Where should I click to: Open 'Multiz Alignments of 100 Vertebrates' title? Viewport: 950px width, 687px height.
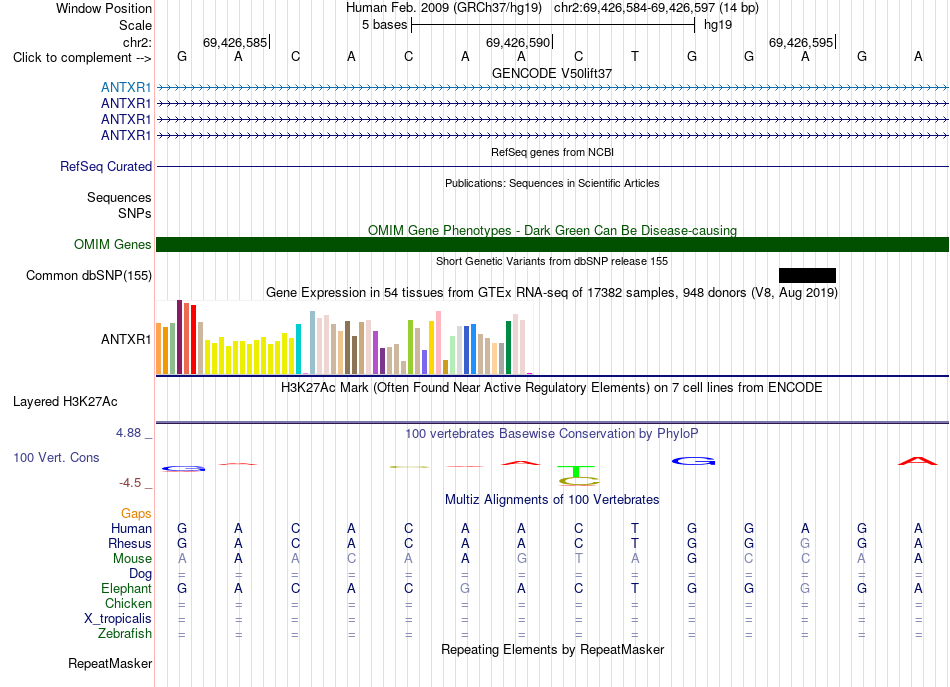coord(552,500)
